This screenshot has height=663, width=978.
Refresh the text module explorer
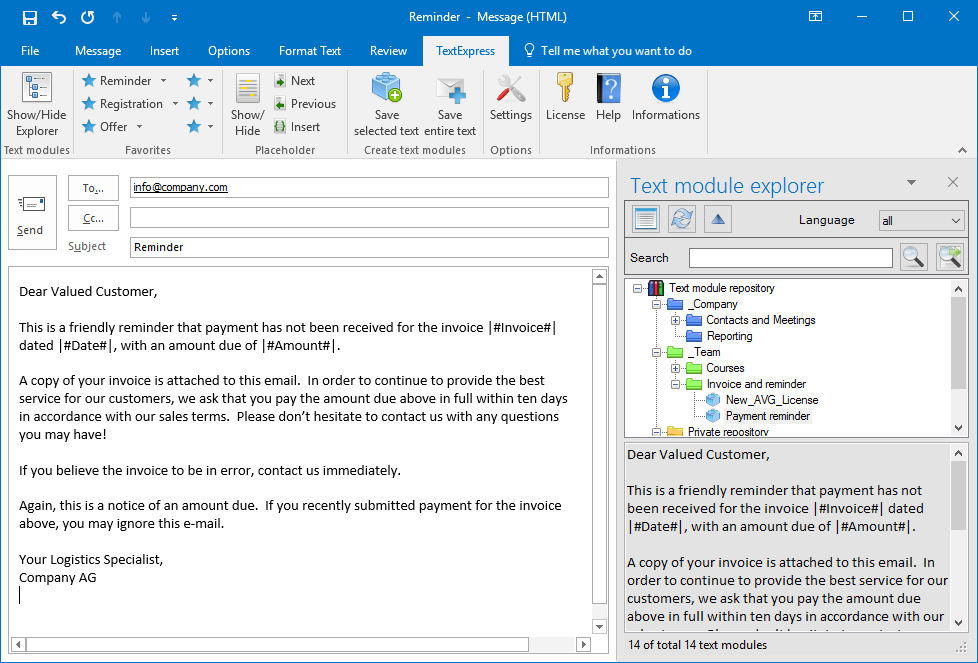point(682,219)
